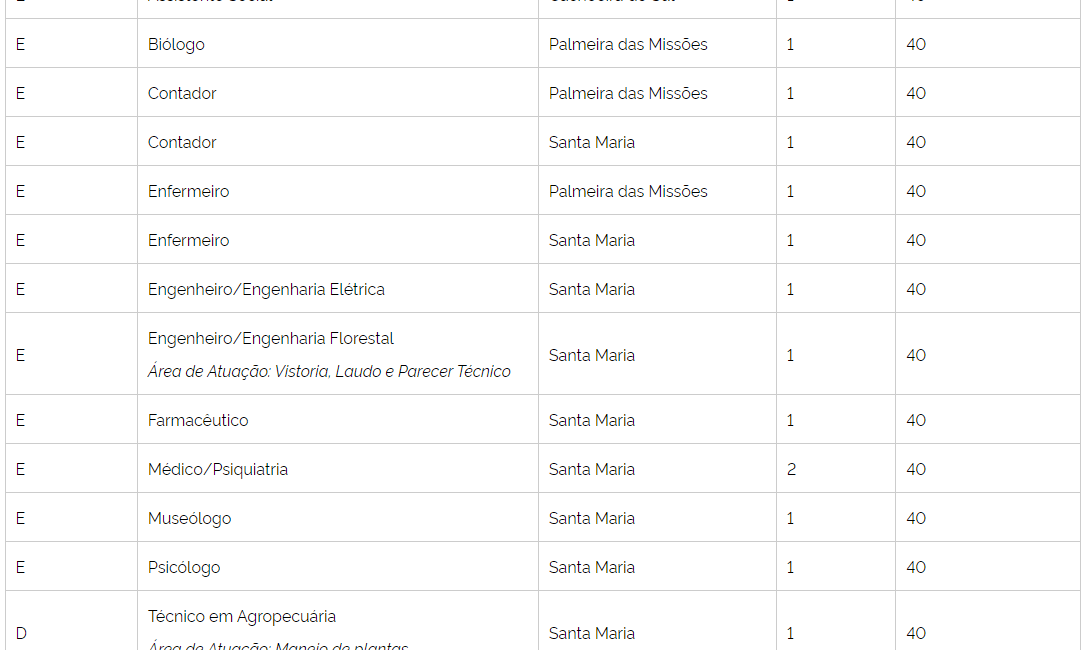This screenshot has width=1091, height=650.
Task: Click the 40 hours cell for Biólogo
Action: click(x=916, y=44)
